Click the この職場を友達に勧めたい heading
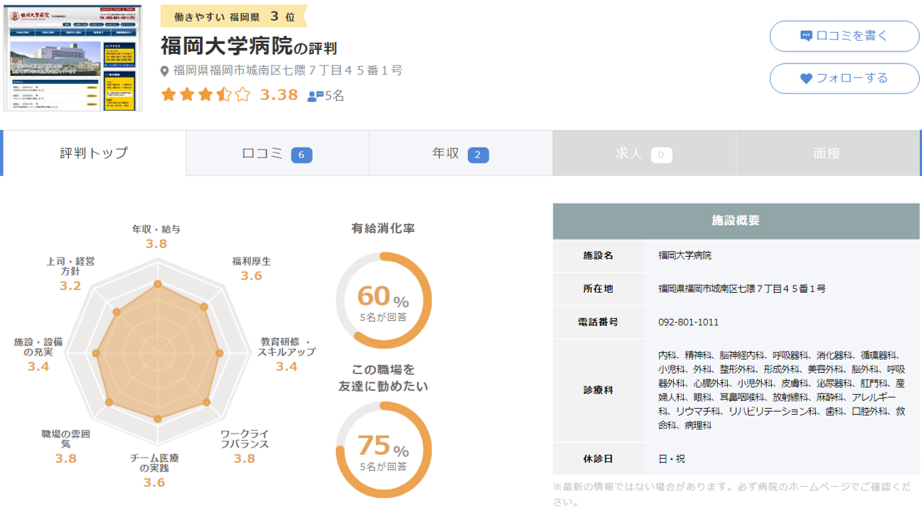The height and width of the screenshot is (511, 922). (383, 378)
